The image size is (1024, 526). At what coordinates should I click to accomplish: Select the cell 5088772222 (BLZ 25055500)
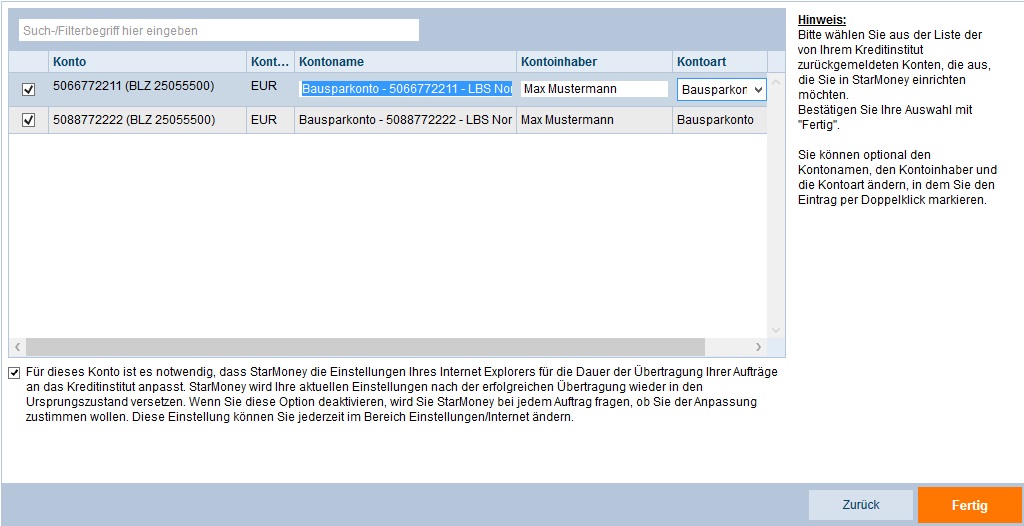point(148,120)
